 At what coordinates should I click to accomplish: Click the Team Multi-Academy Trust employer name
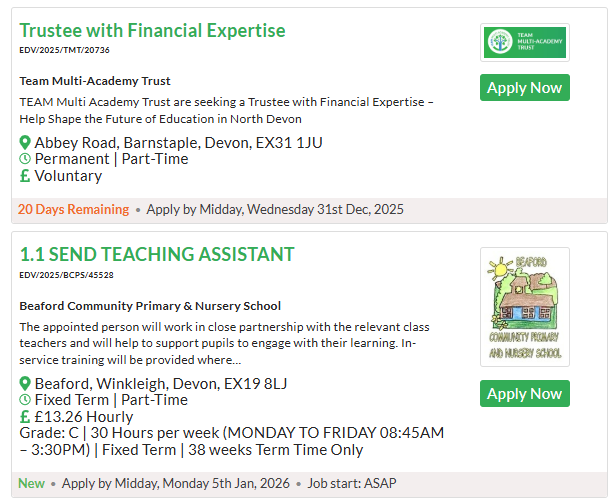click(95, 81)
